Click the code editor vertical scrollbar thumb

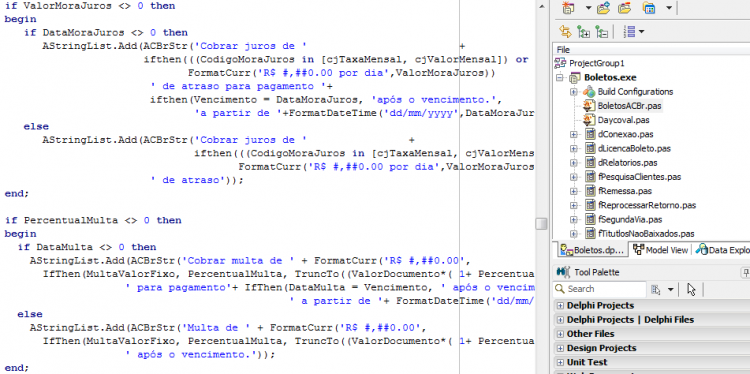pyautogui.click(x=541, y=224)
